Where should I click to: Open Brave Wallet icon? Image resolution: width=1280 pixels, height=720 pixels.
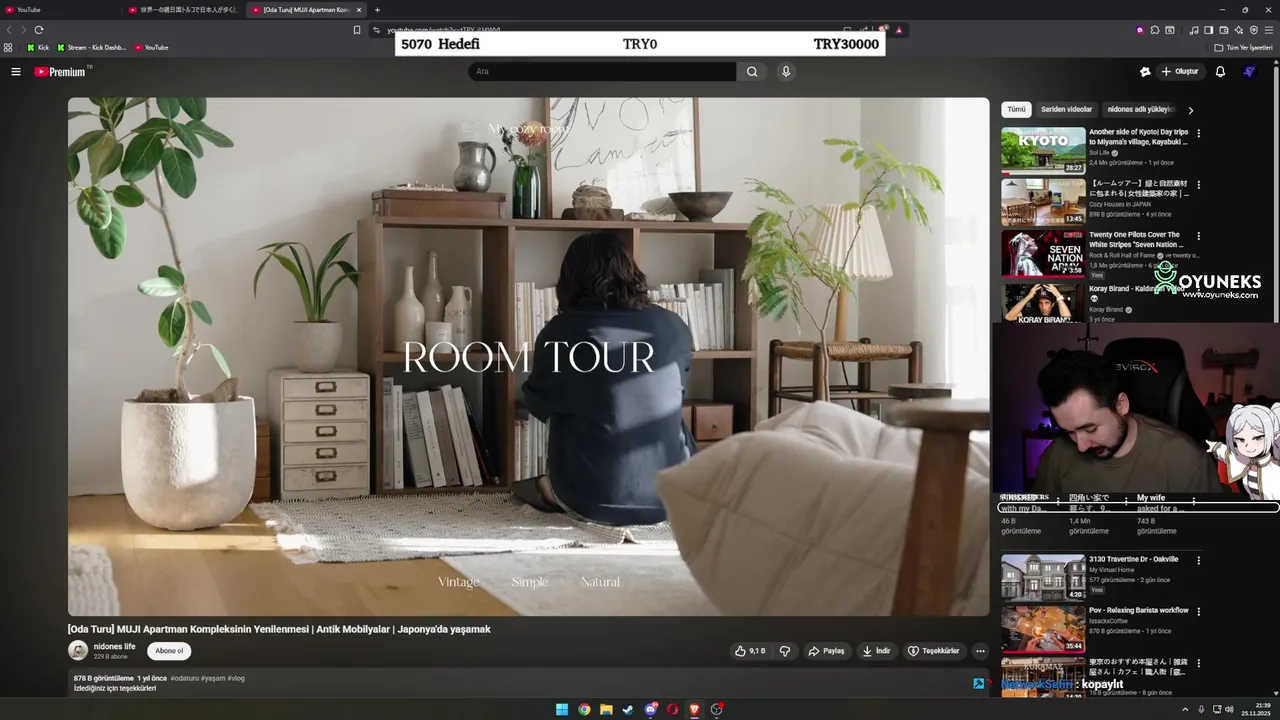pyautogui.click(x=1223, y=30)
